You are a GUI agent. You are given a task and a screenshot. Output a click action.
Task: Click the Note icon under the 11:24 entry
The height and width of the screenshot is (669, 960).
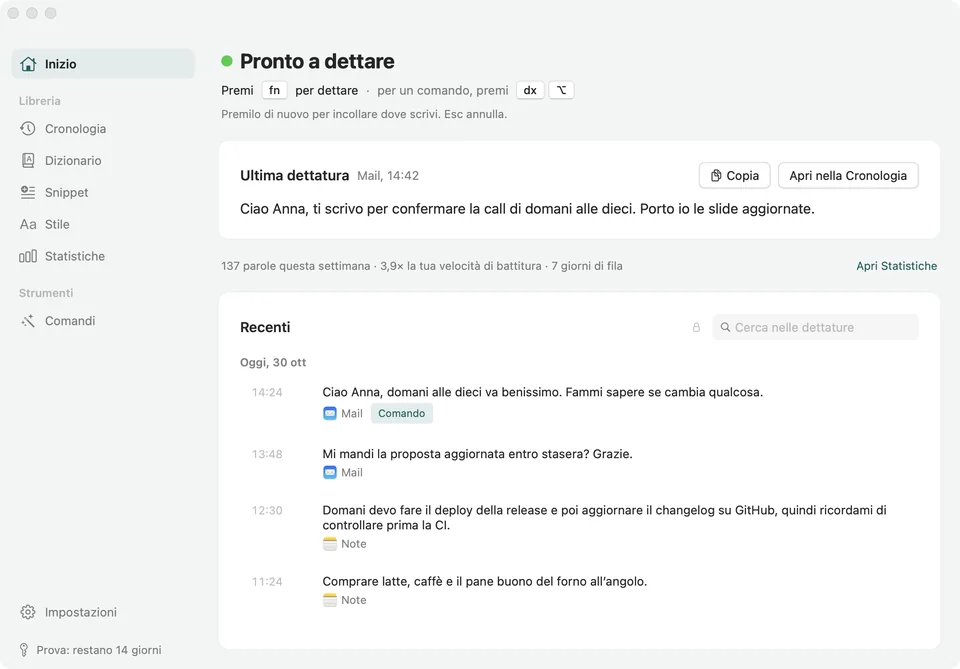[x=329, y=600]
